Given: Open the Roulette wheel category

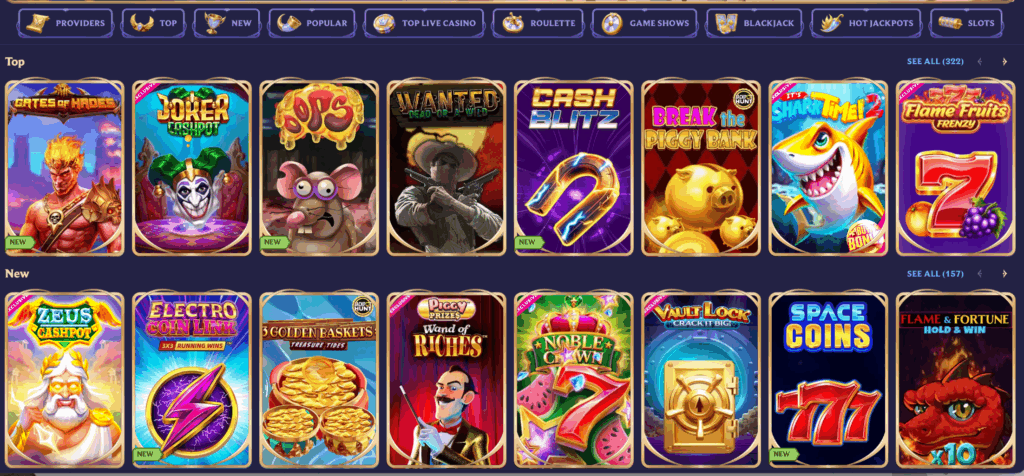Looking at the screenshot, I should tap(539, 24).
